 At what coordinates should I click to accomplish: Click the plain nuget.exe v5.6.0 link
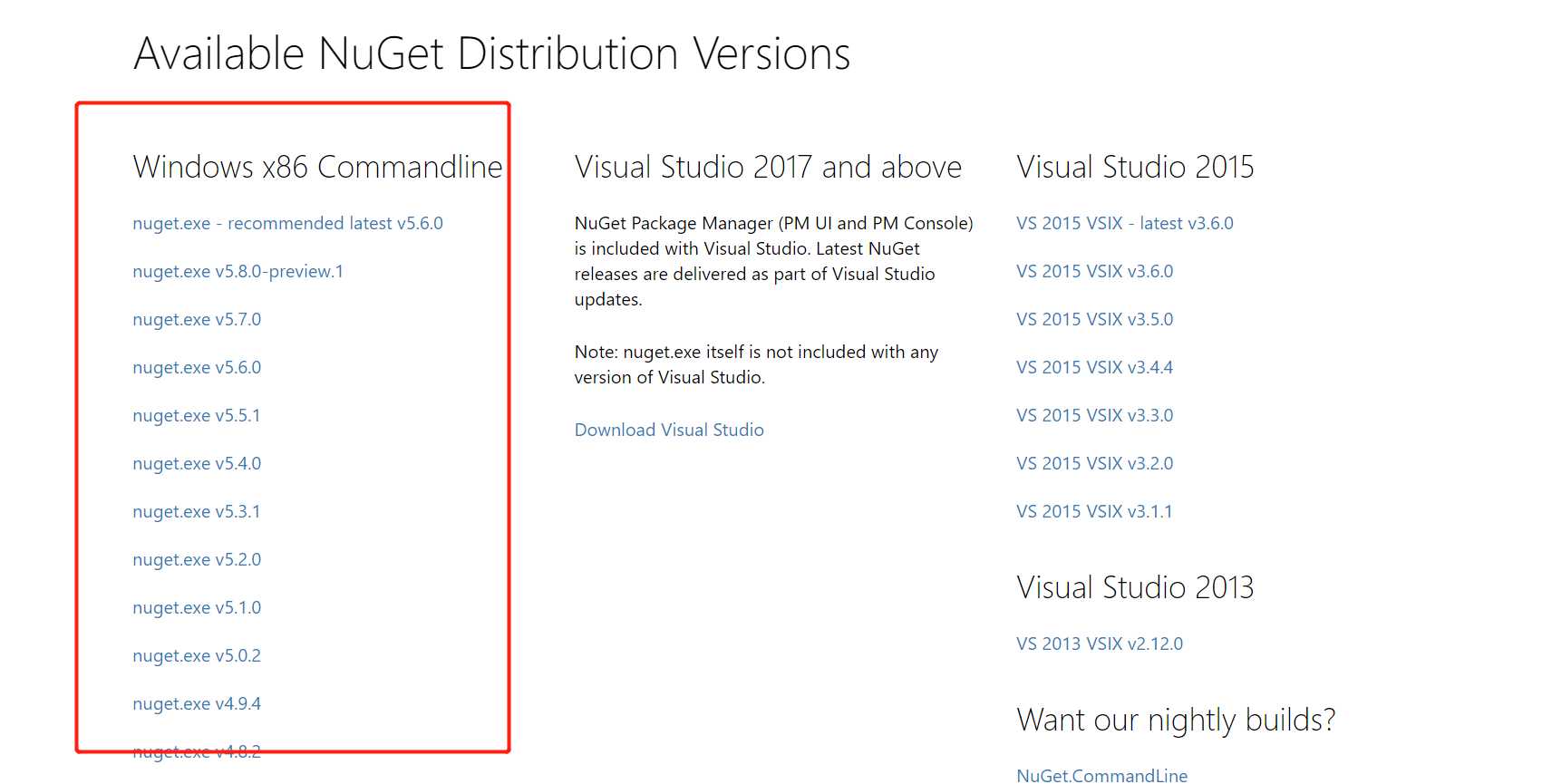click(197, 367)
